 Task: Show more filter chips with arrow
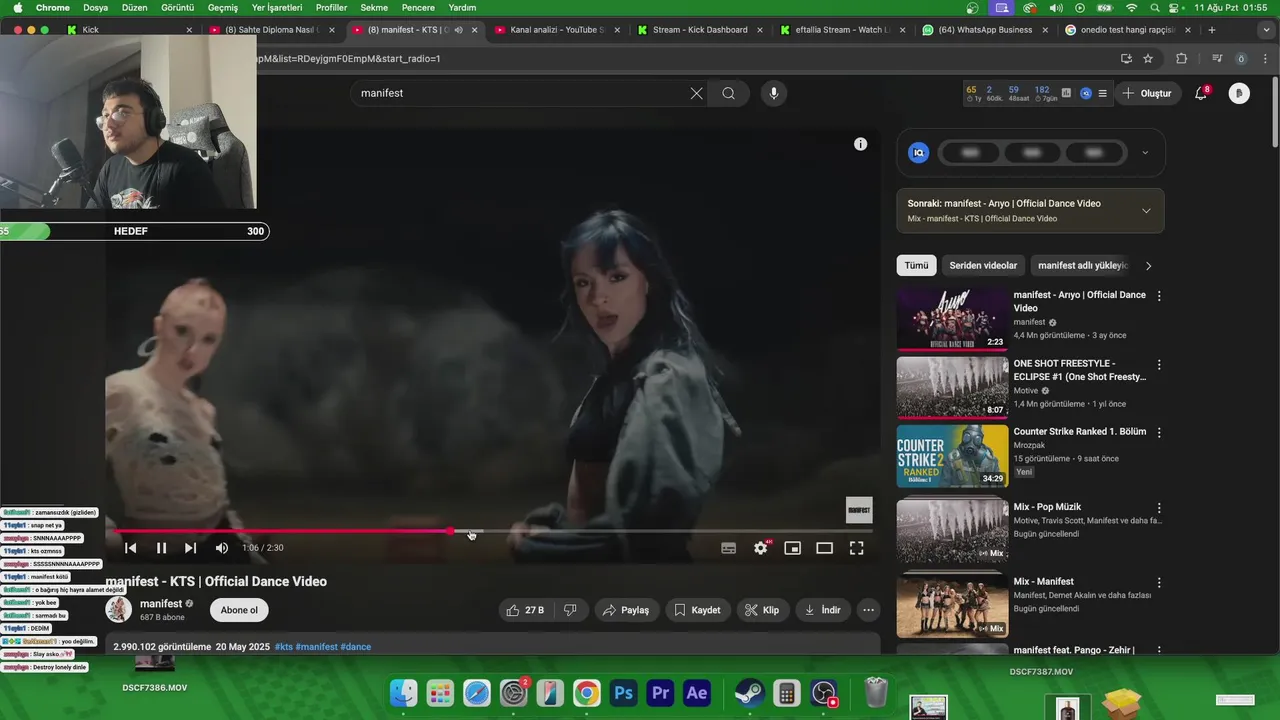coord(1148,266)
